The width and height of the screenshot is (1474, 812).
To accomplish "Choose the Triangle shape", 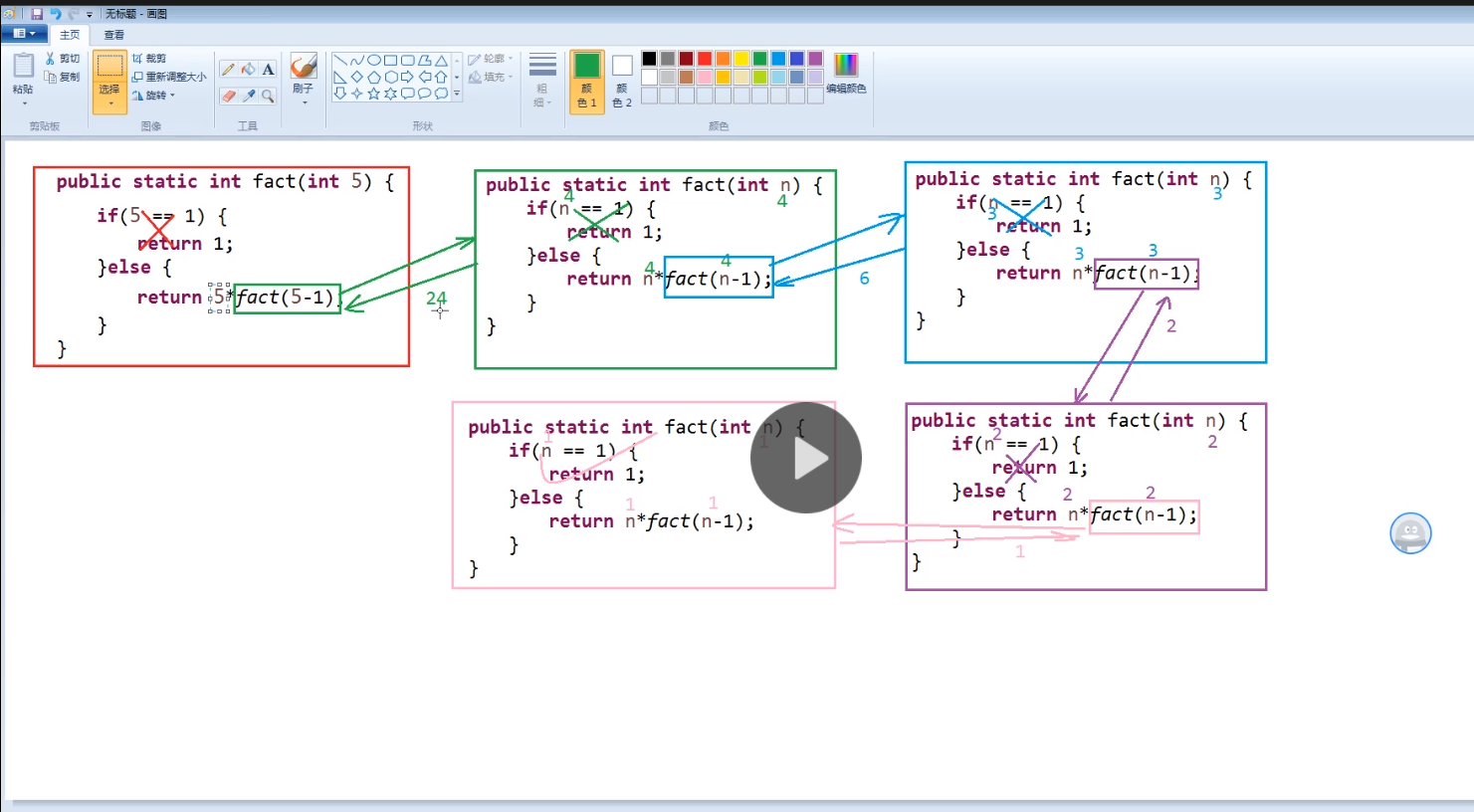I will (x=441, y=60).
